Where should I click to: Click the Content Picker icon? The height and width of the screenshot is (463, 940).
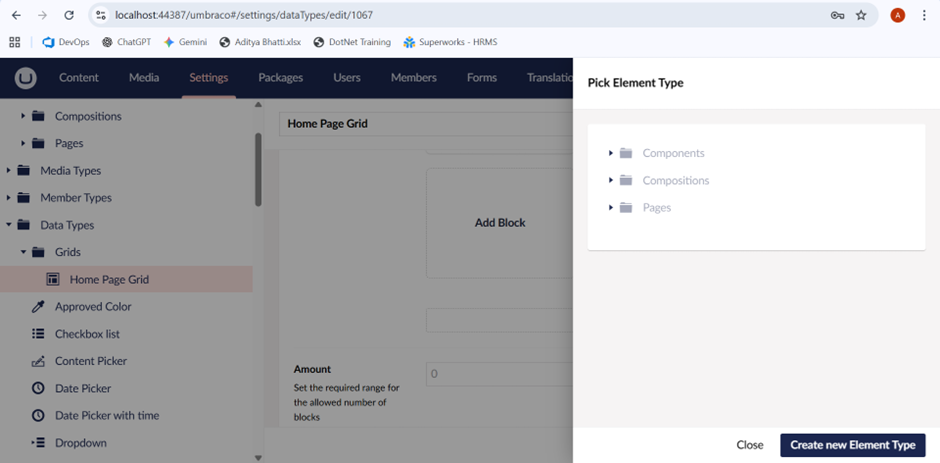[x=38, y=361]
